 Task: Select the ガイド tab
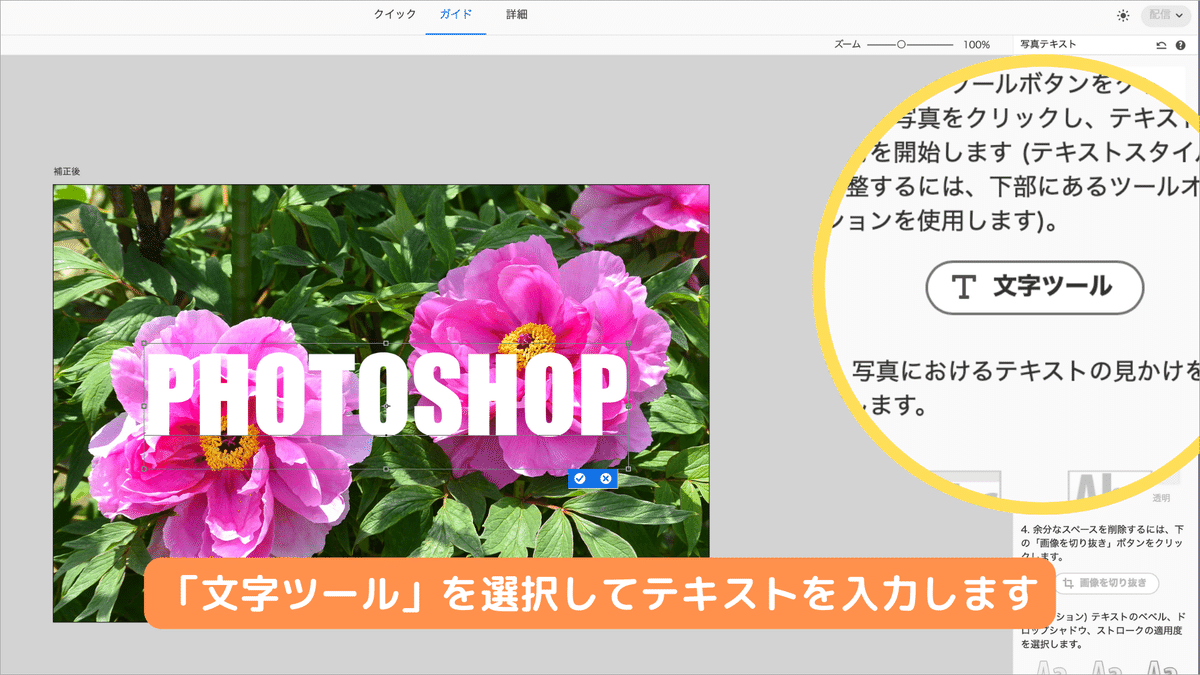[456, 15]
